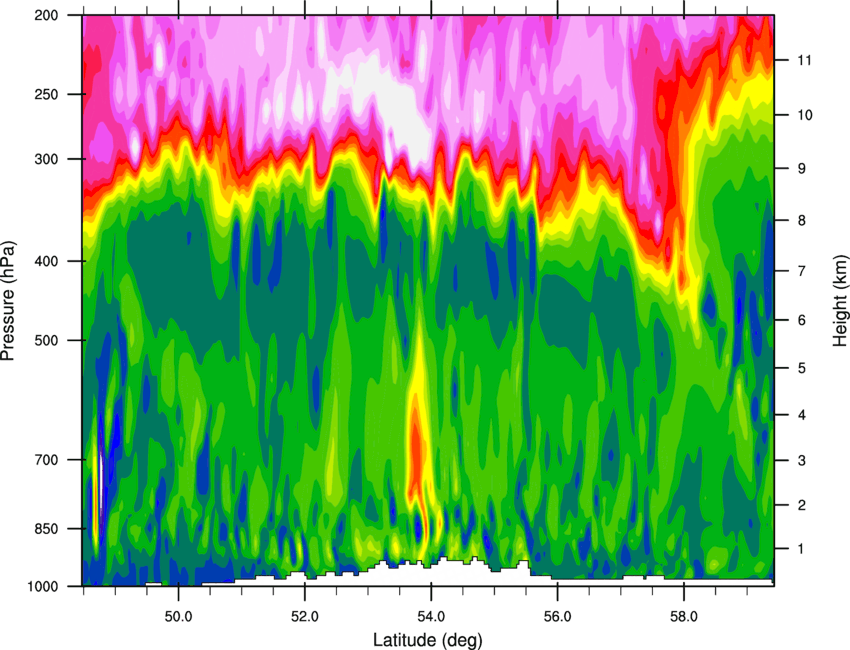850x650 pixels.
Task: Click the 58.0 latitude tick label
Action: point(684,617)
